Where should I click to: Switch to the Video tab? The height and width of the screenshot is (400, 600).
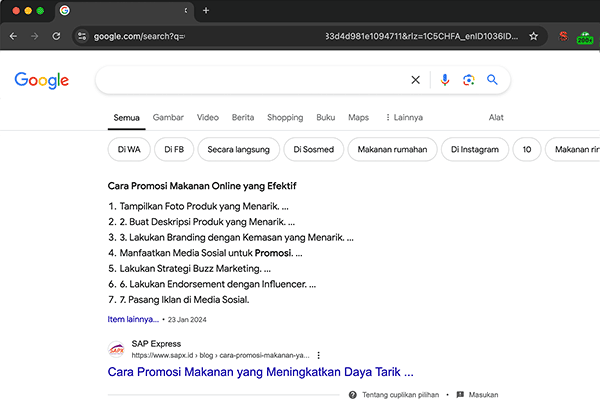click(208, 118)
